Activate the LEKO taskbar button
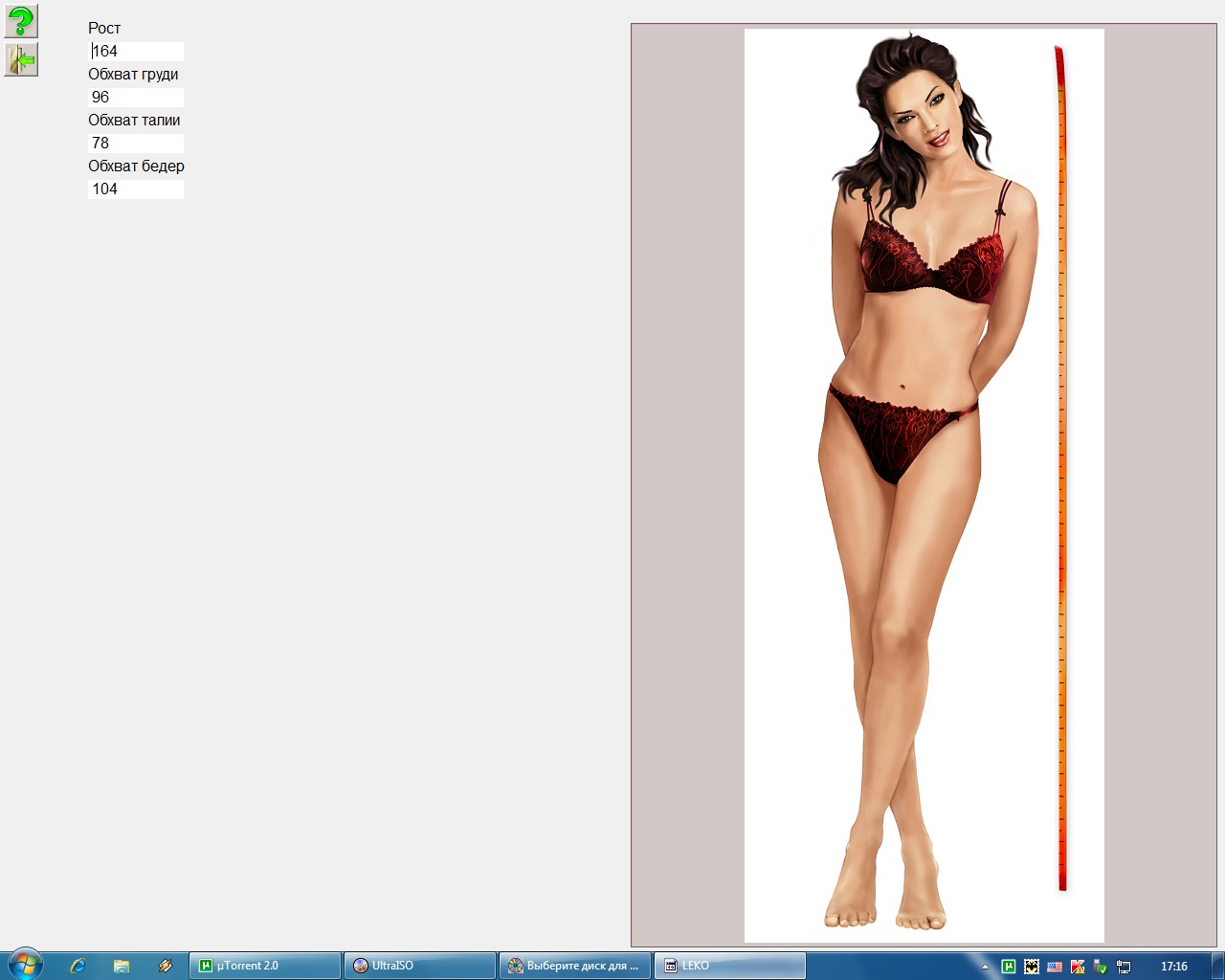 pyautogui.click(x=729, y=966)
